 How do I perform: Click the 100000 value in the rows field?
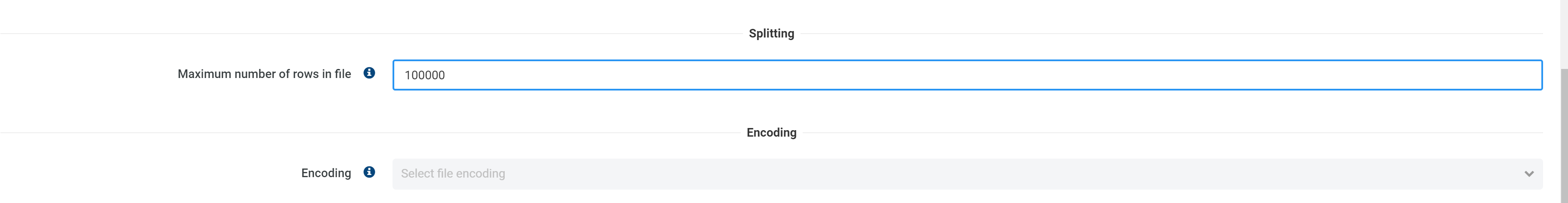point(425,75)
